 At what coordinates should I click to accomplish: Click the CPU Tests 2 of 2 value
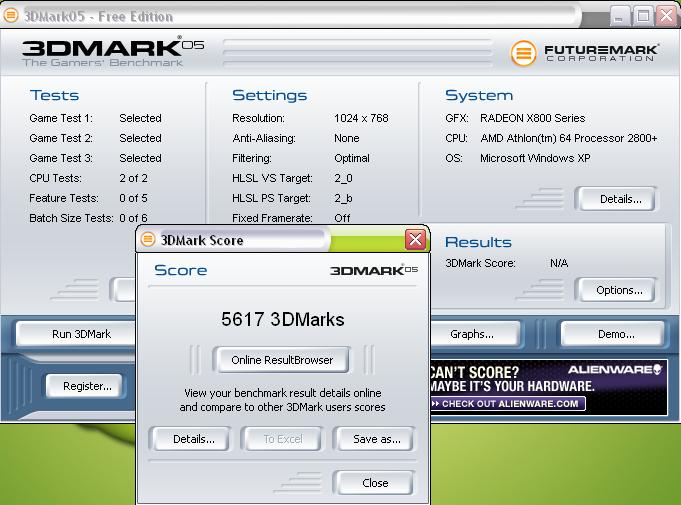pos(133,178)
